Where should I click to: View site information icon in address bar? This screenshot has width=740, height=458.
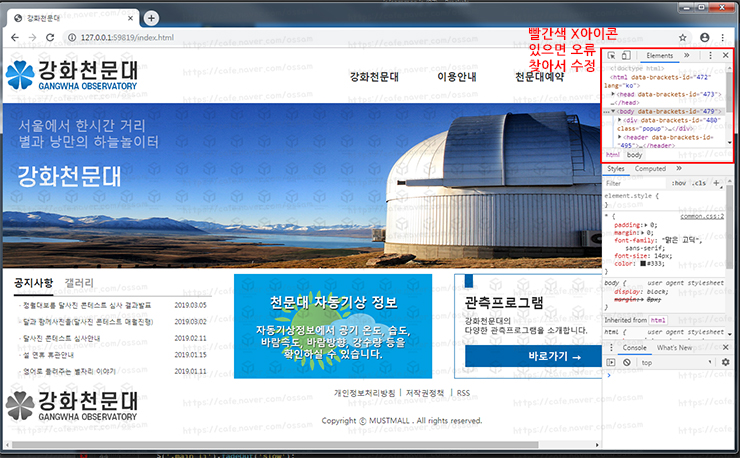(x=72, y=37)
